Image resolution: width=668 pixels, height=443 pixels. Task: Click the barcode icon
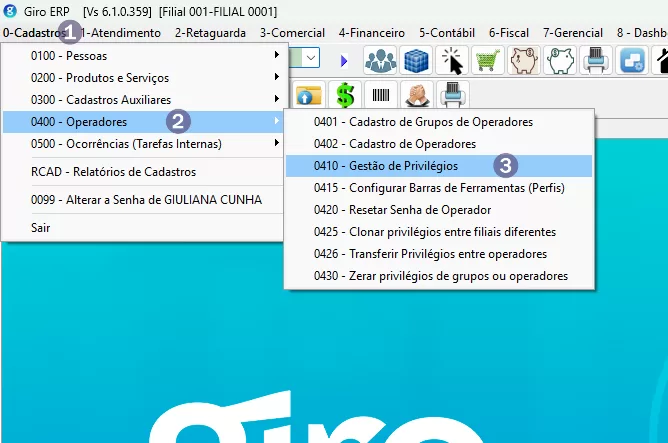pyautogui.click(x=381, y=96)
